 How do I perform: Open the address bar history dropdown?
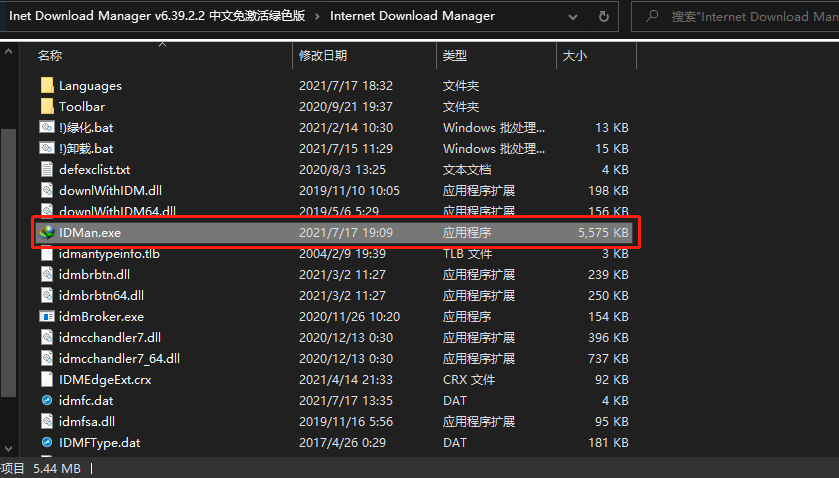[x=573, y=17]
